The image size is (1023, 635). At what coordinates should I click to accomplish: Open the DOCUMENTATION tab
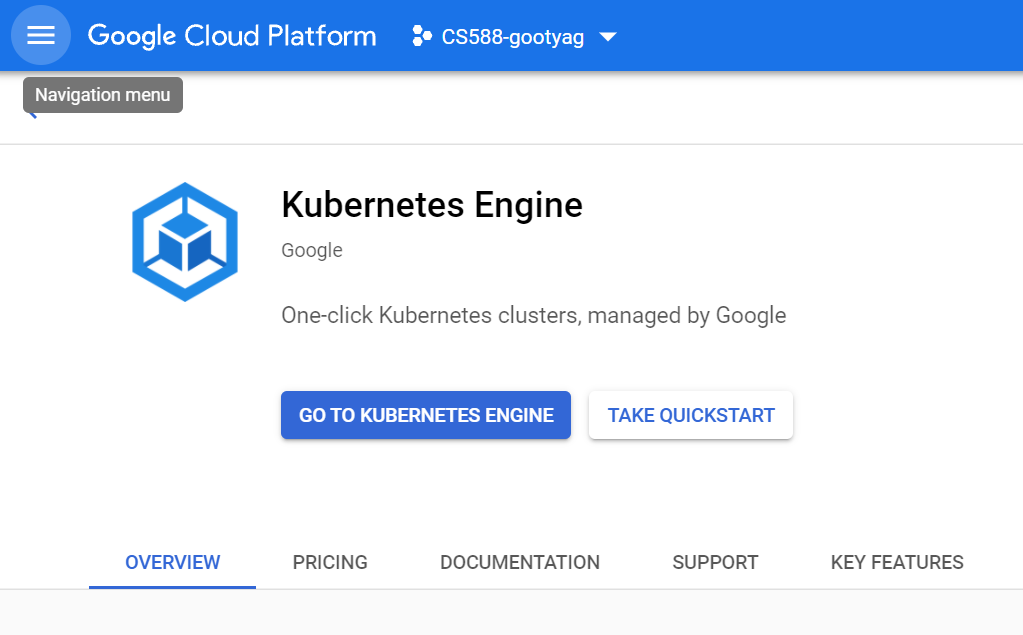tap(520, 563)
